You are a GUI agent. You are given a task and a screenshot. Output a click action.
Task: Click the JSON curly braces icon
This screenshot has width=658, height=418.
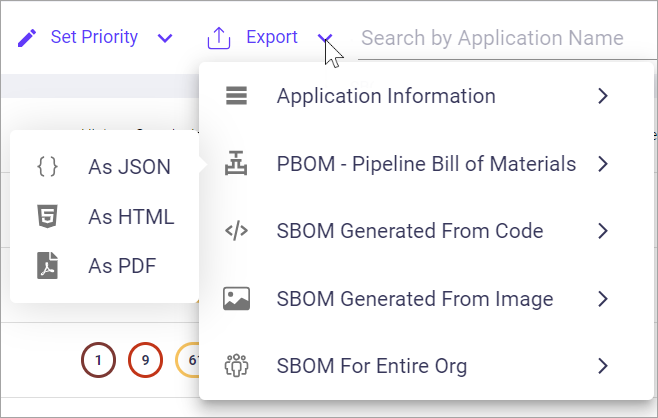[47, 167]
